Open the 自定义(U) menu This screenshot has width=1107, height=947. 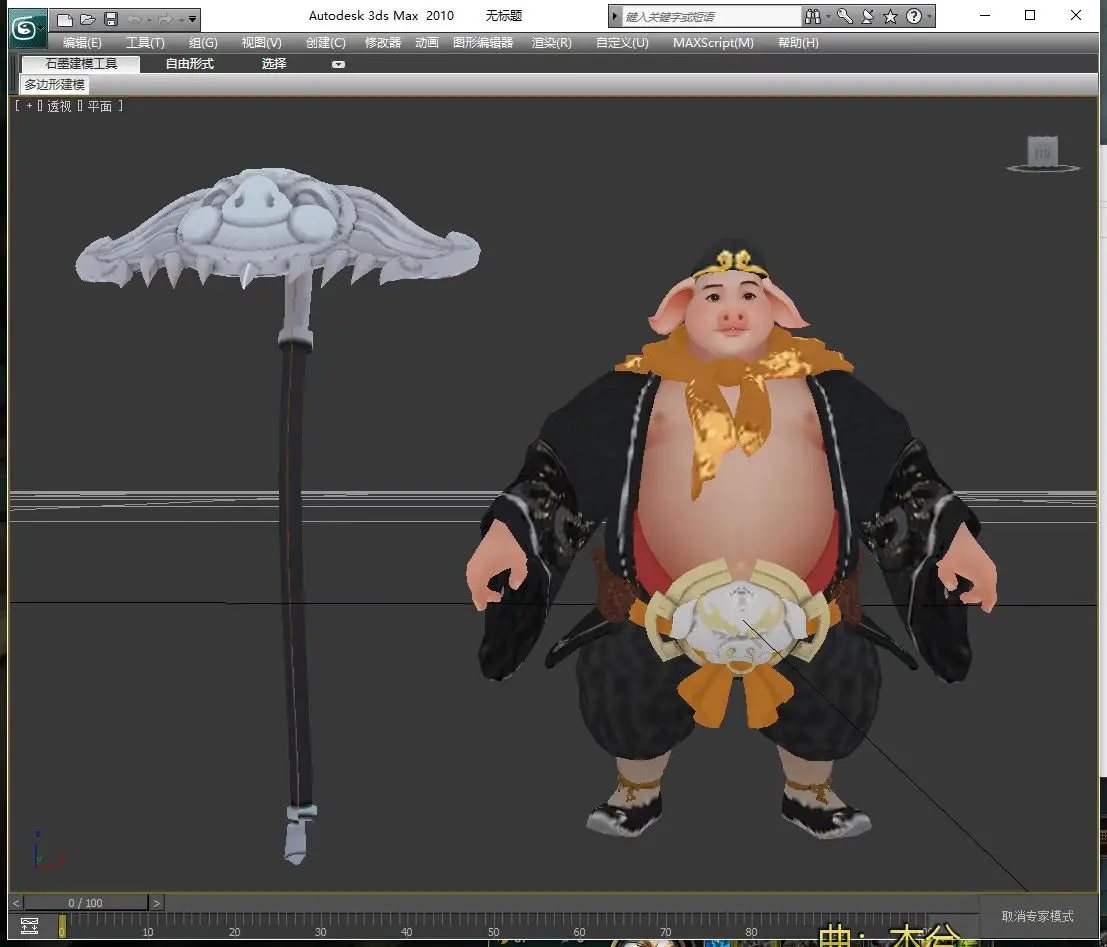tap(622, 43)
